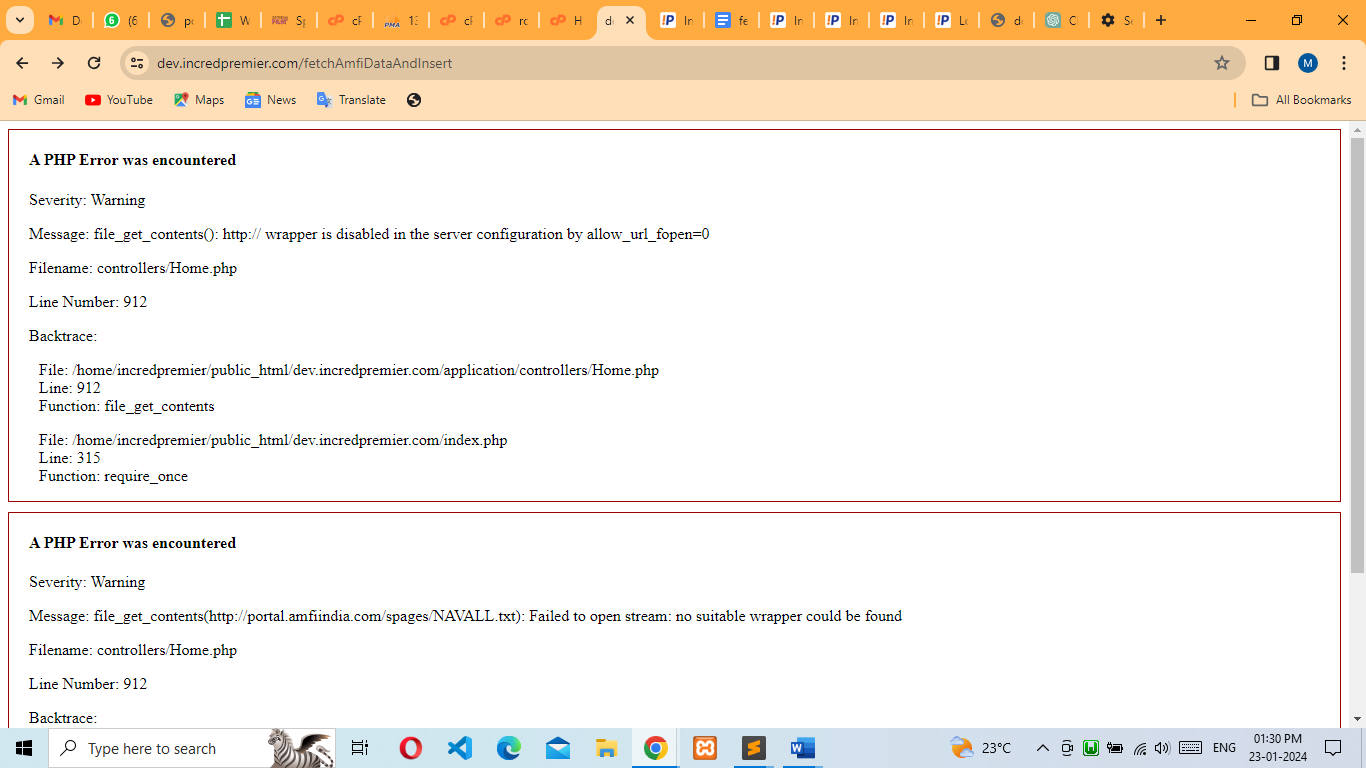Reload the page with the refresh icon
Viewport: 1366px width, 768px height.
[94, 63]
